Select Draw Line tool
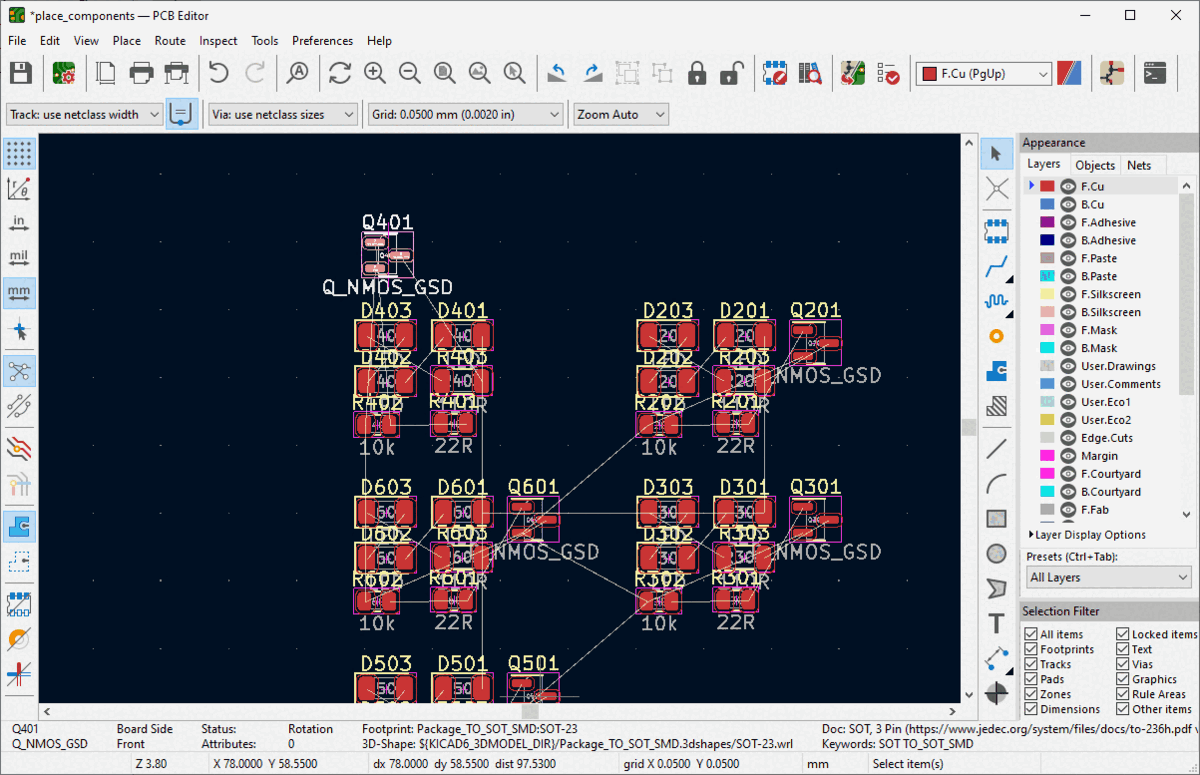Viewport: 1200px width, 775px height. (x=996, y=450)
